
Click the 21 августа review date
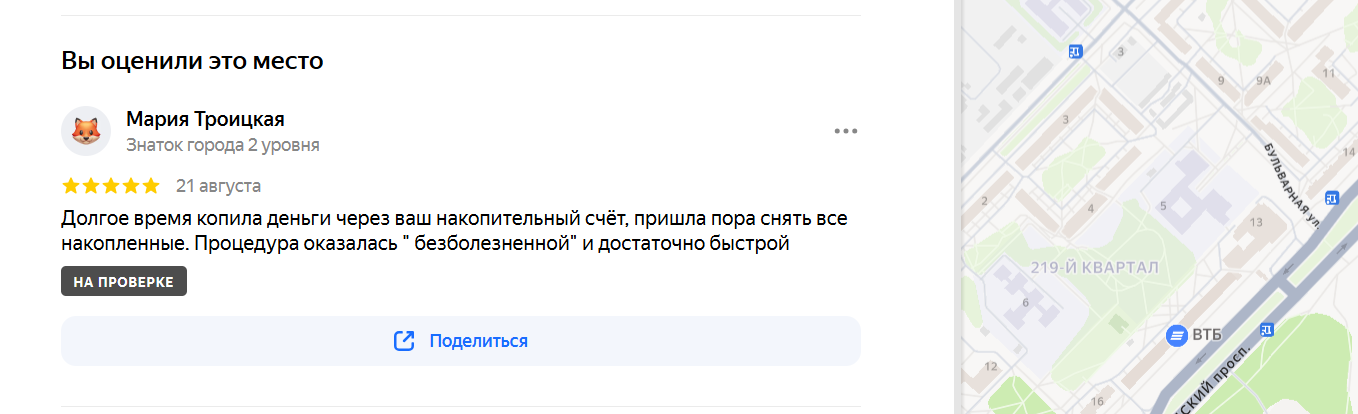click(x=218, y=186)
